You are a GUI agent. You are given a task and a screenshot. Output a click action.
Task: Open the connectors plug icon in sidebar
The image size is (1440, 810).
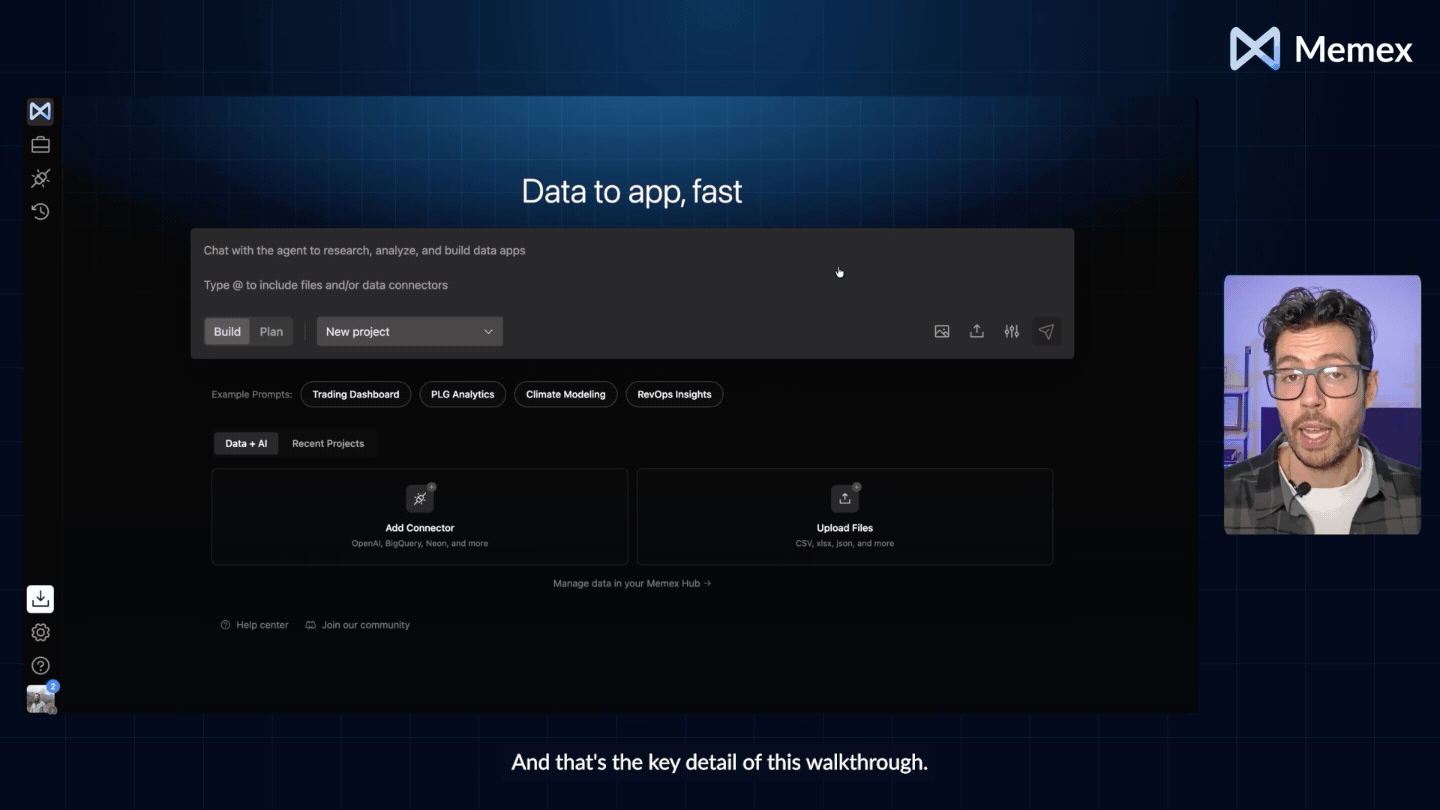tap(40, 178)
